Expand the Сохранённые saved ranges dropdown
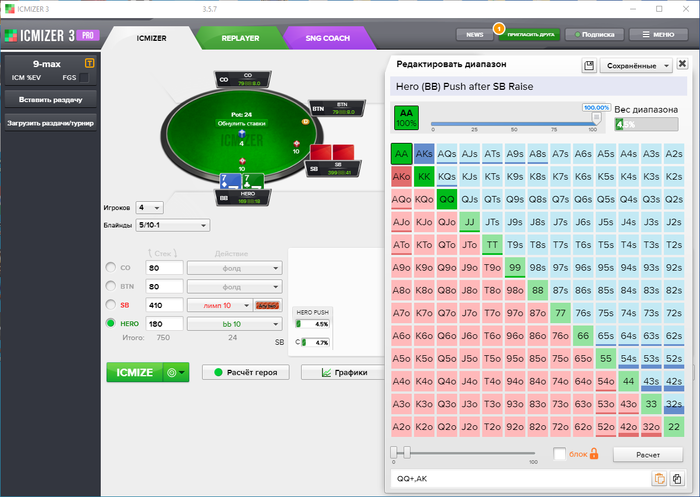Screen dimensions: 700x497 [636, 66]
